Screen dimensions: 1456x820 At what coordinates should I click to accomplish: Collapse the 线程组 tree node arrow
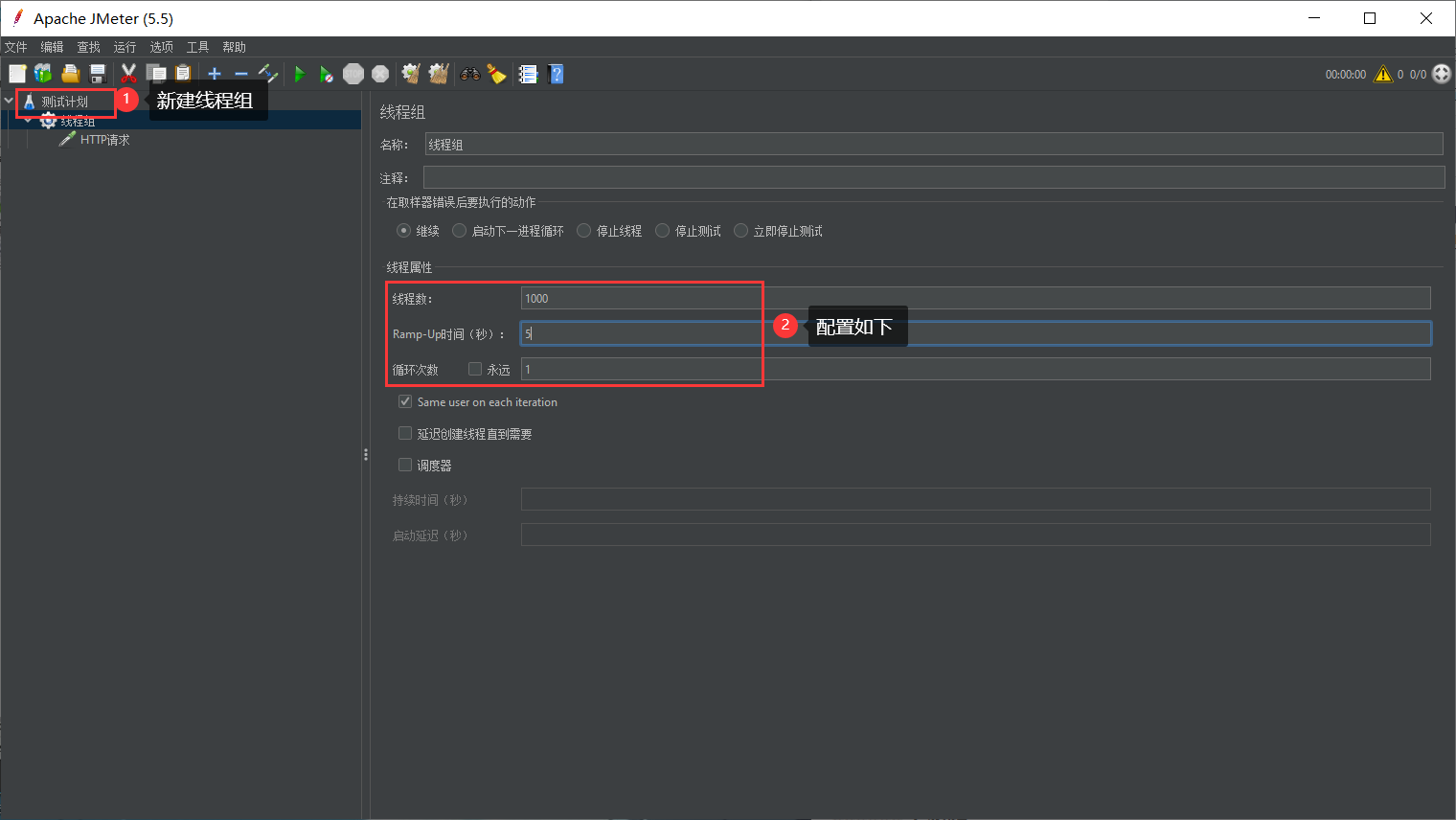tap(28, 121)
